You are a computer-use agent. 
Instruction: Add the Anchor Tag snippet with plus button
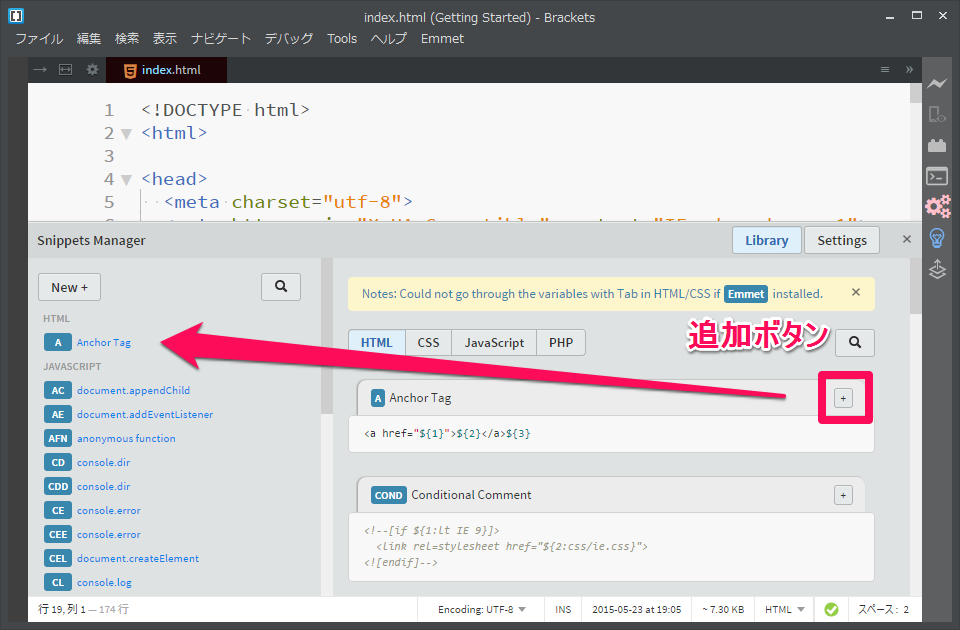click(843, 398)
